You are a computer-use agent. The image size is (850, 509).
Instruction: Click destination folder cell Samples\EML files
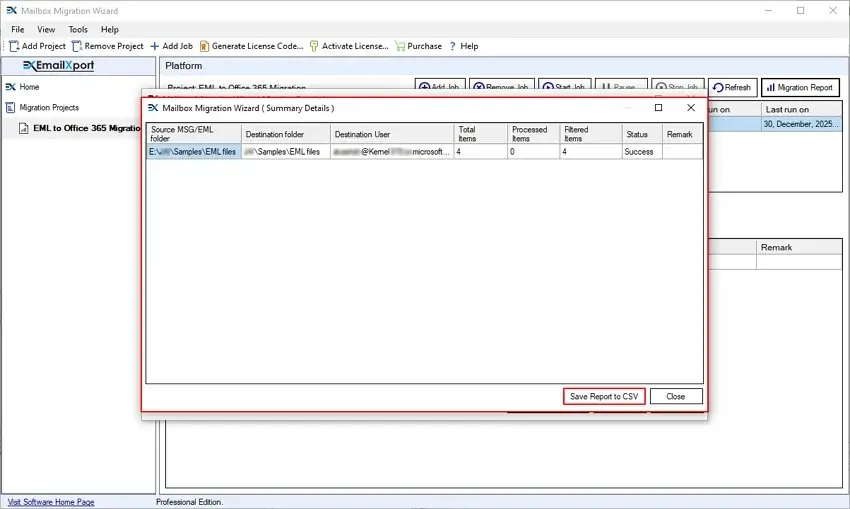(x=286, y=152)
